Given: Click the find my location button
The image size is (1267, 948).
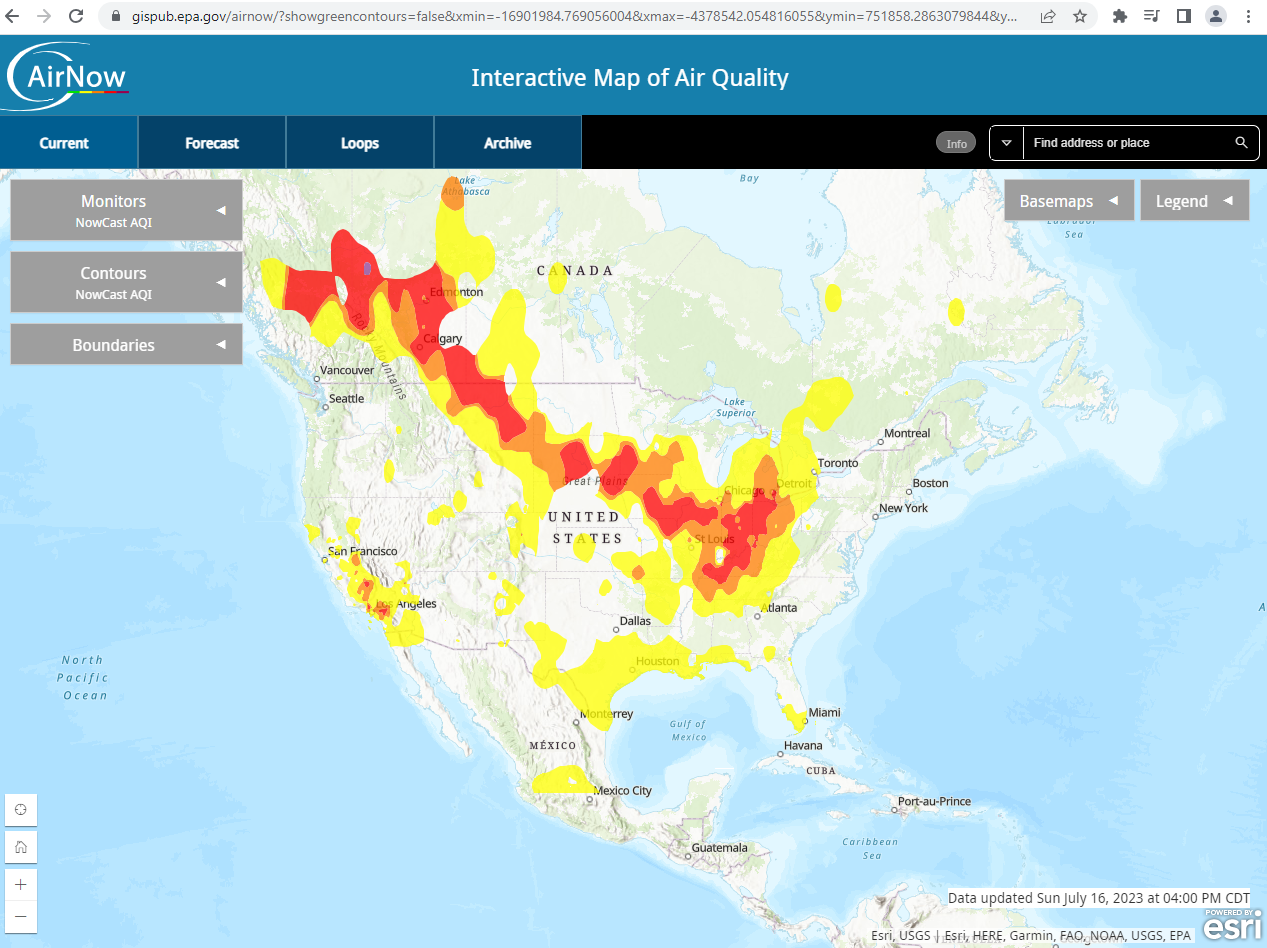Looking at the screenshot, I should 21,810.
